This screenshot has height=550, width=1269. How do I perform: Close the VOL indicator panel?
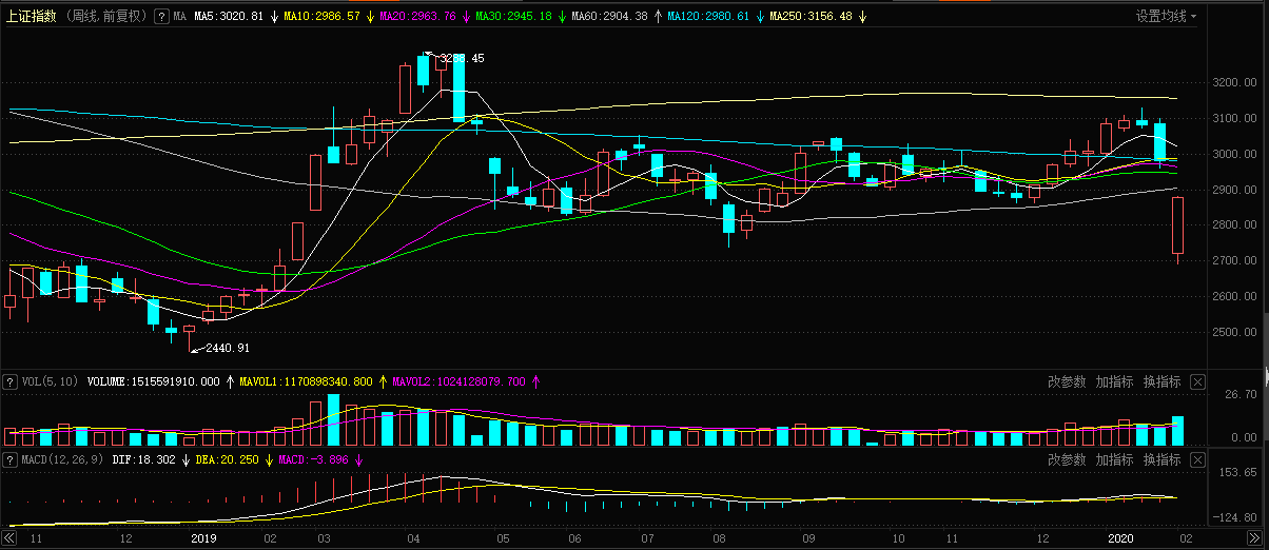[1198, 382]
